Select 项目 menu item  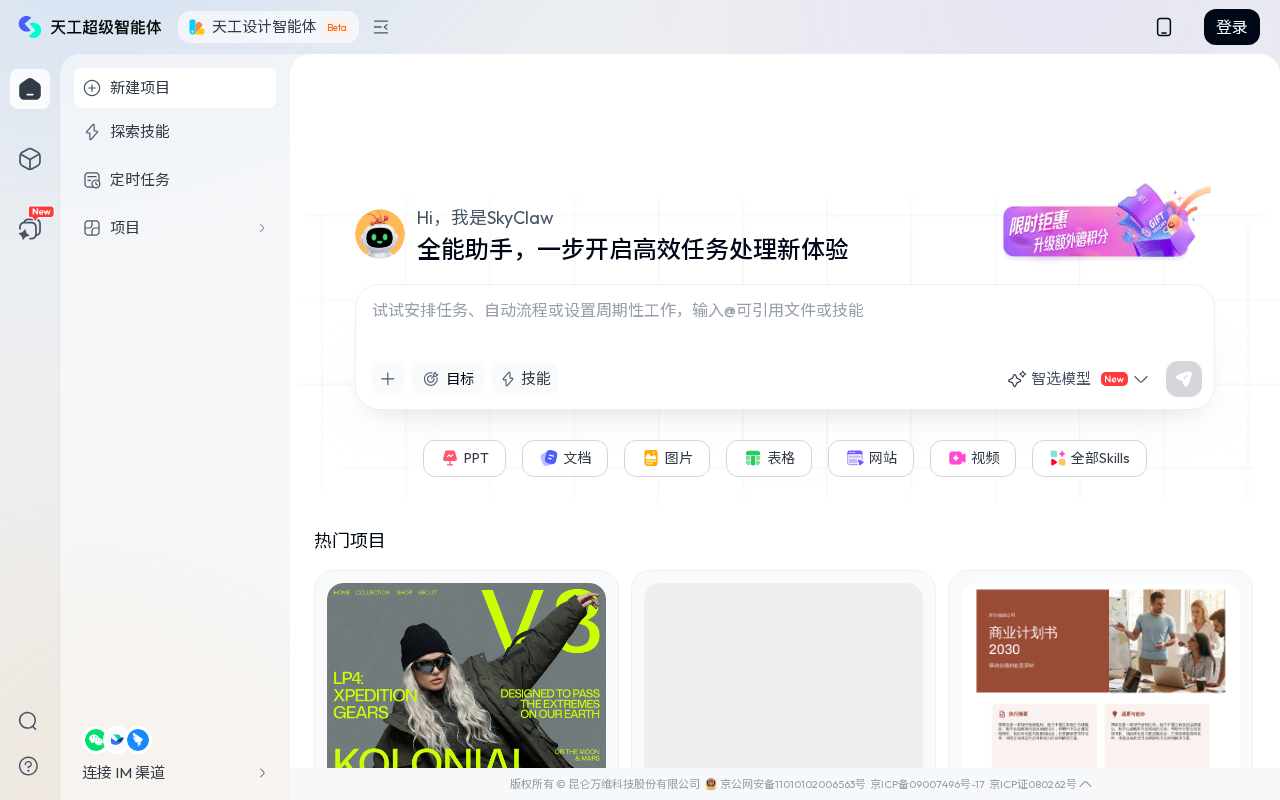coord(175,228)
